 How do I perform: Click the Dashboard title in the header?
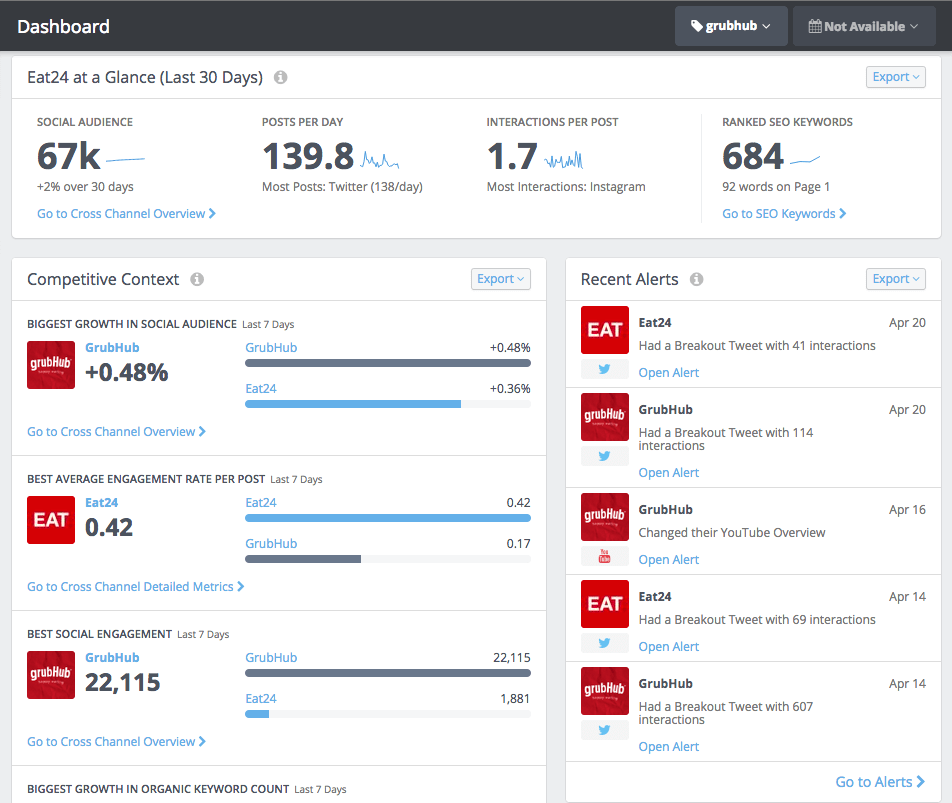(63, 27)
